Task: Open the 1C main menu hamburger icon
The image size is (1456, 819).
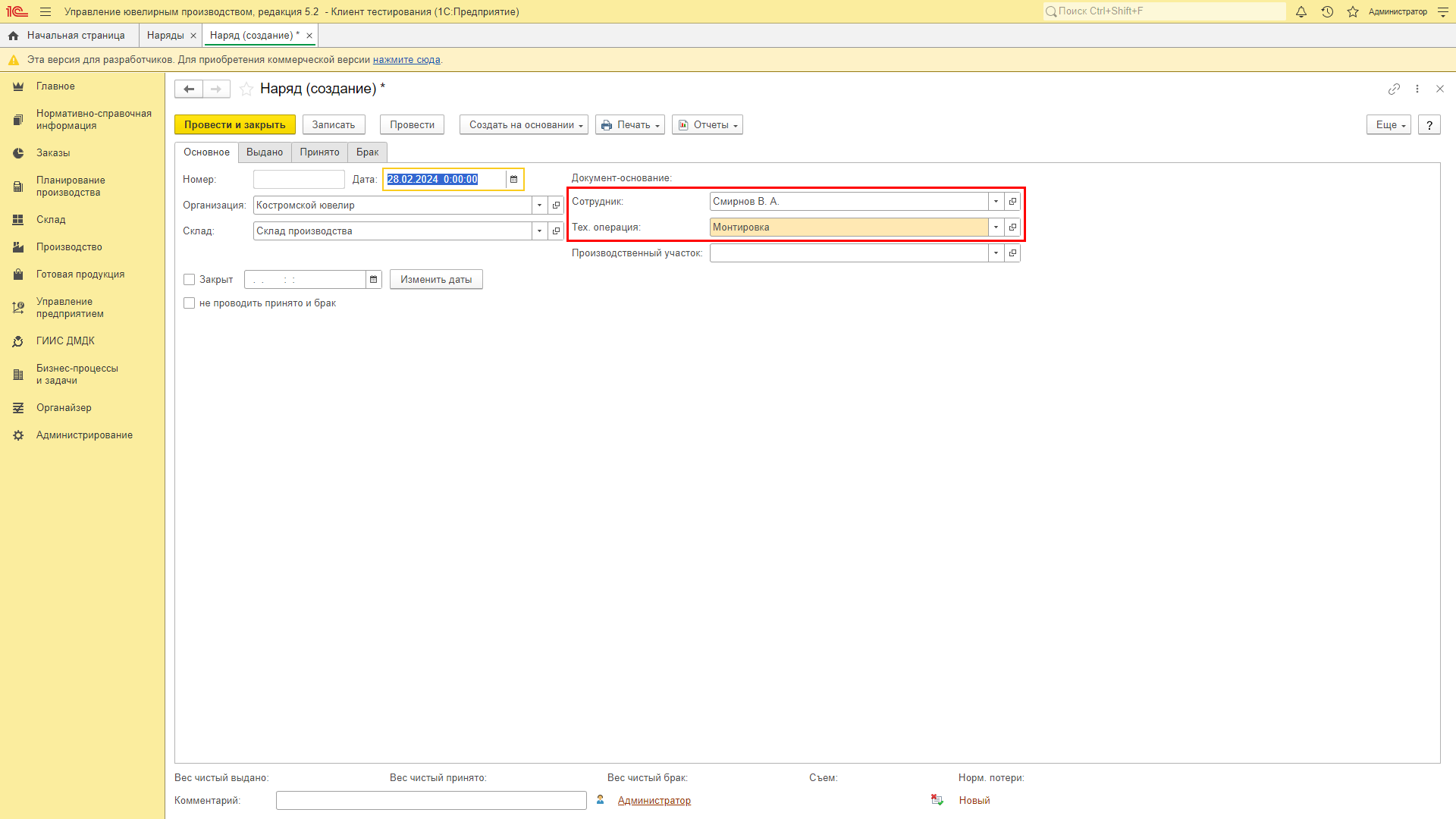Action: click(x=45, y=12)
